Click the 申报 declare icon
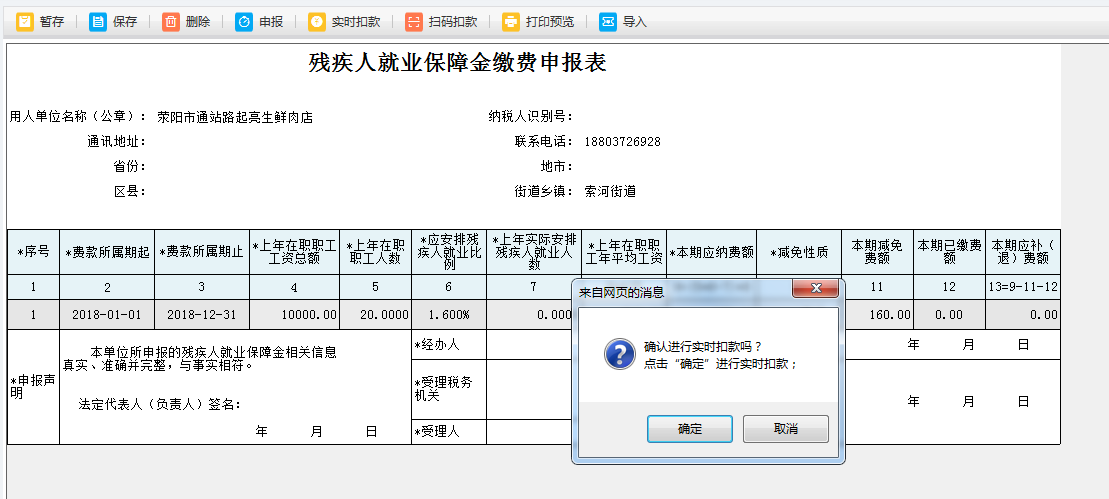Image resolution: width=1109 pixels, height=499 pixels. (x=244, y=21)
